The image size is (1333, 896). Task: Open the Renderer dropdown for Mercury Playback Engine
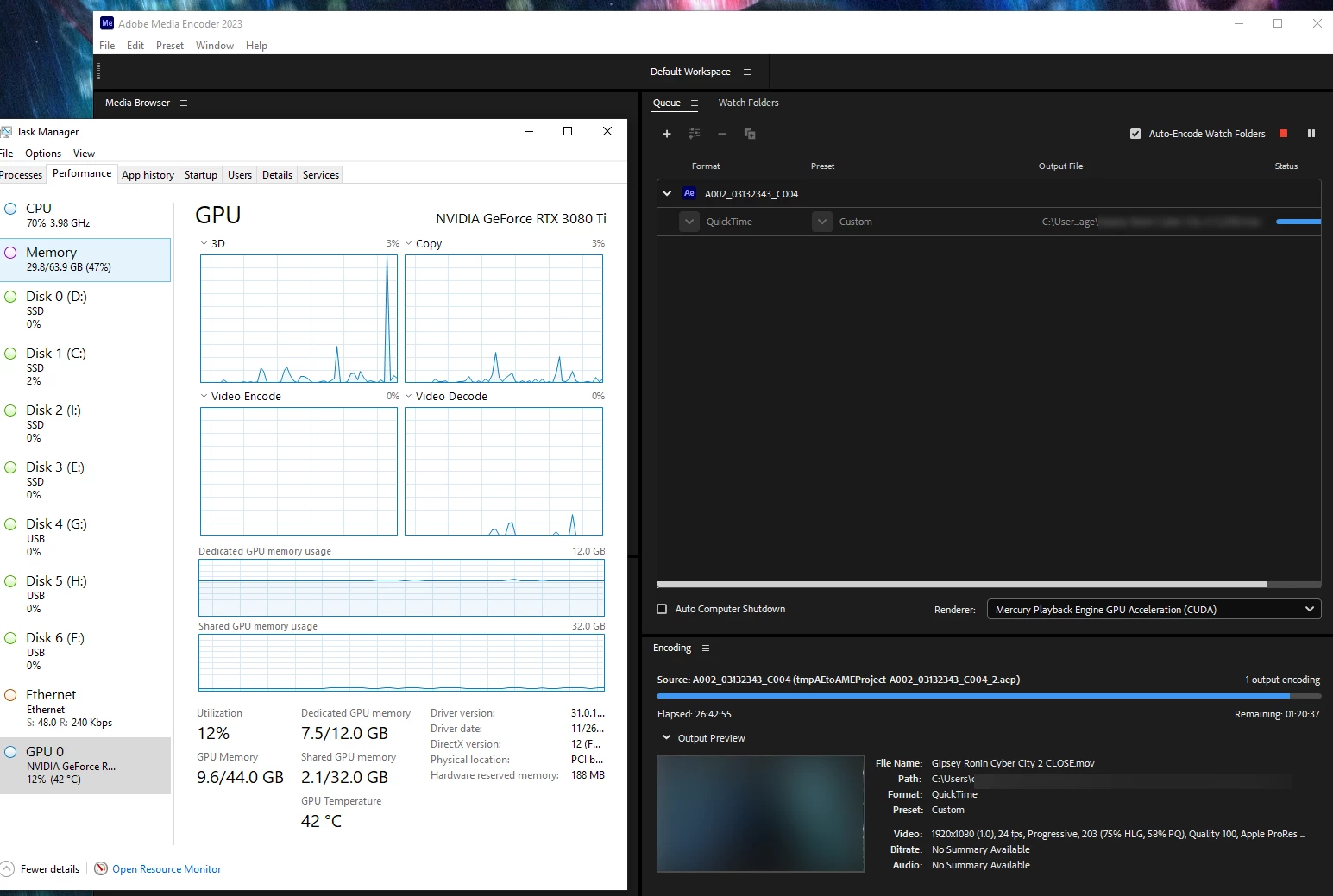pyautogui.click(x=1154, y=609)
